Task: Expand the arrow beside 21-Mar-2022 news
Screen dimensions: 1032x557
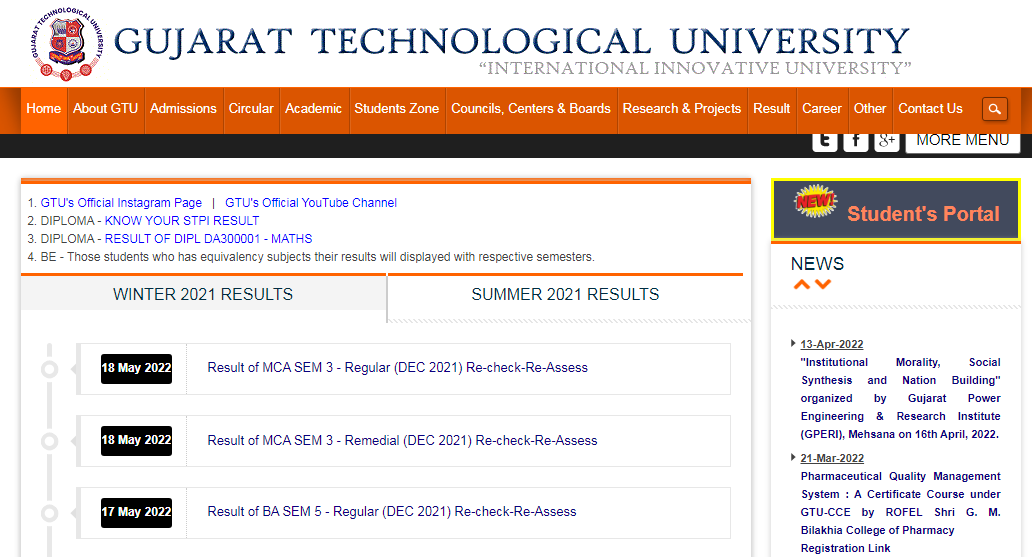Action: click(793, 457)
